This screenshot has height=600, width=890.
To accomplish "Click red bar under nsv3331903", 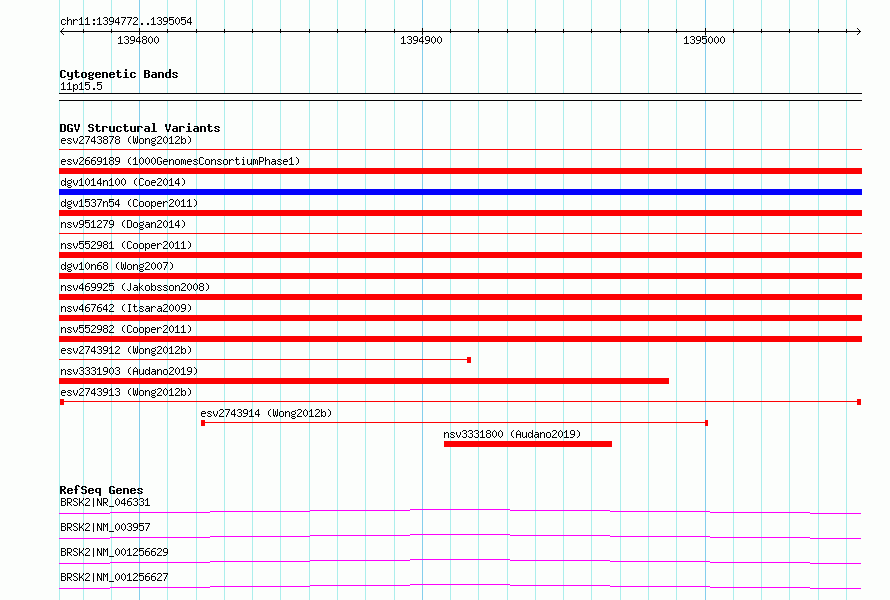I will tap(364, 381).
